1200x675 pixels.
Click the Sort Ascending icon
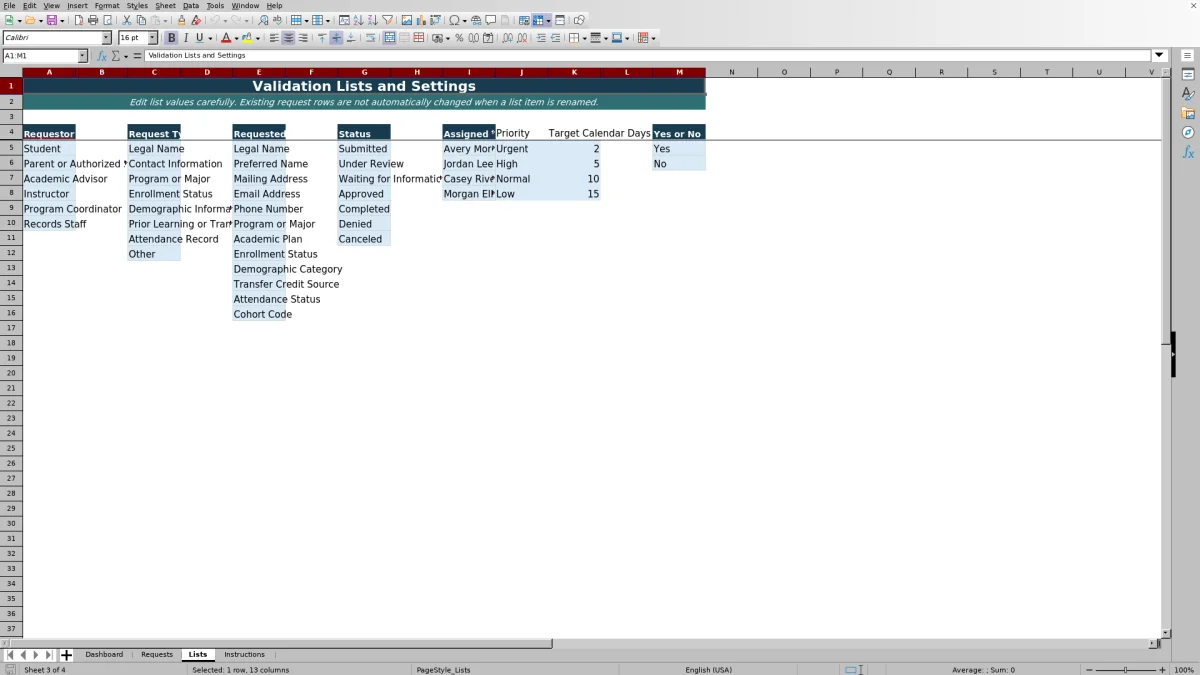358,20
